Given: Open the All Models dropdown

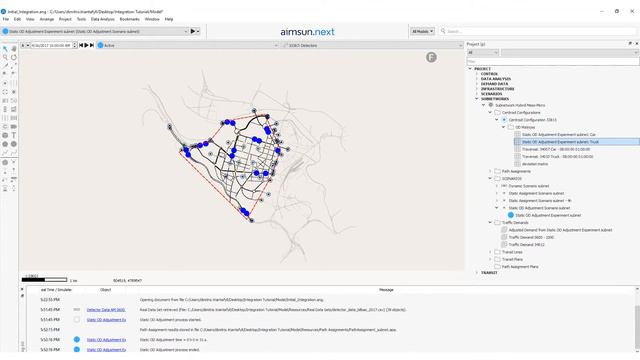Looking at the screenshot, I should pos(422,31).
